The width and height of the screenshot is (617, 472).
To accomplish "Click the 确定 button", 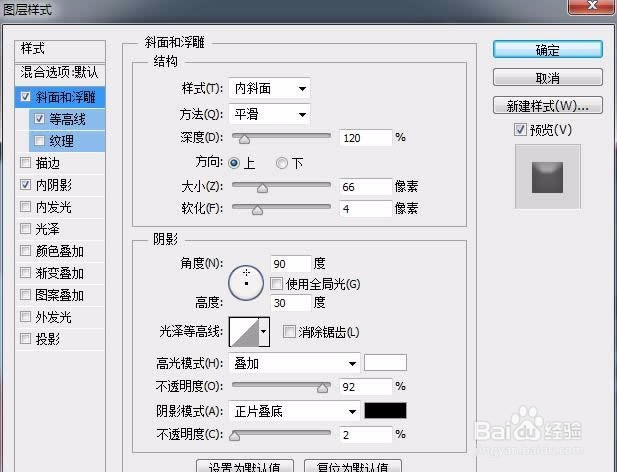I will tap(547, 50).
